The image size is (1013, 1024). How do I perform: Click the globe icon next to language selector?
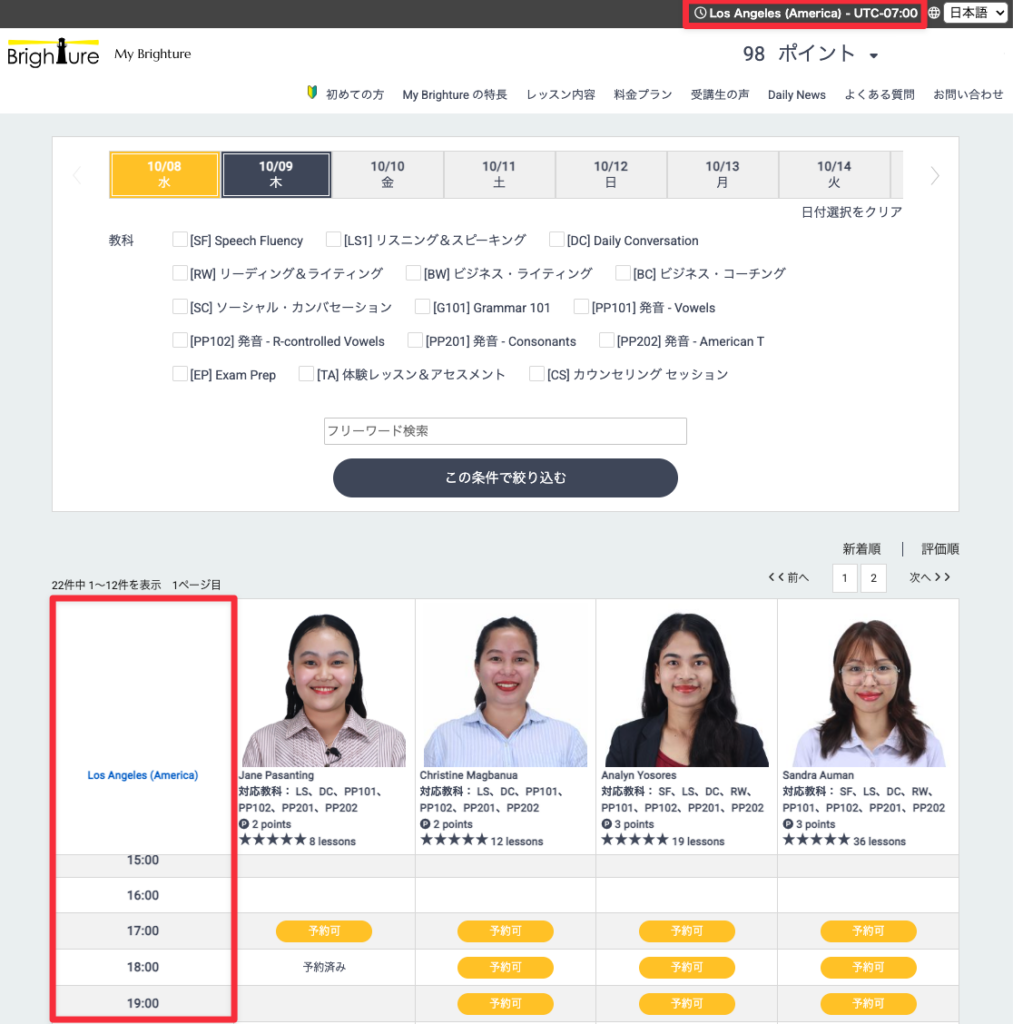coord(934,13)
